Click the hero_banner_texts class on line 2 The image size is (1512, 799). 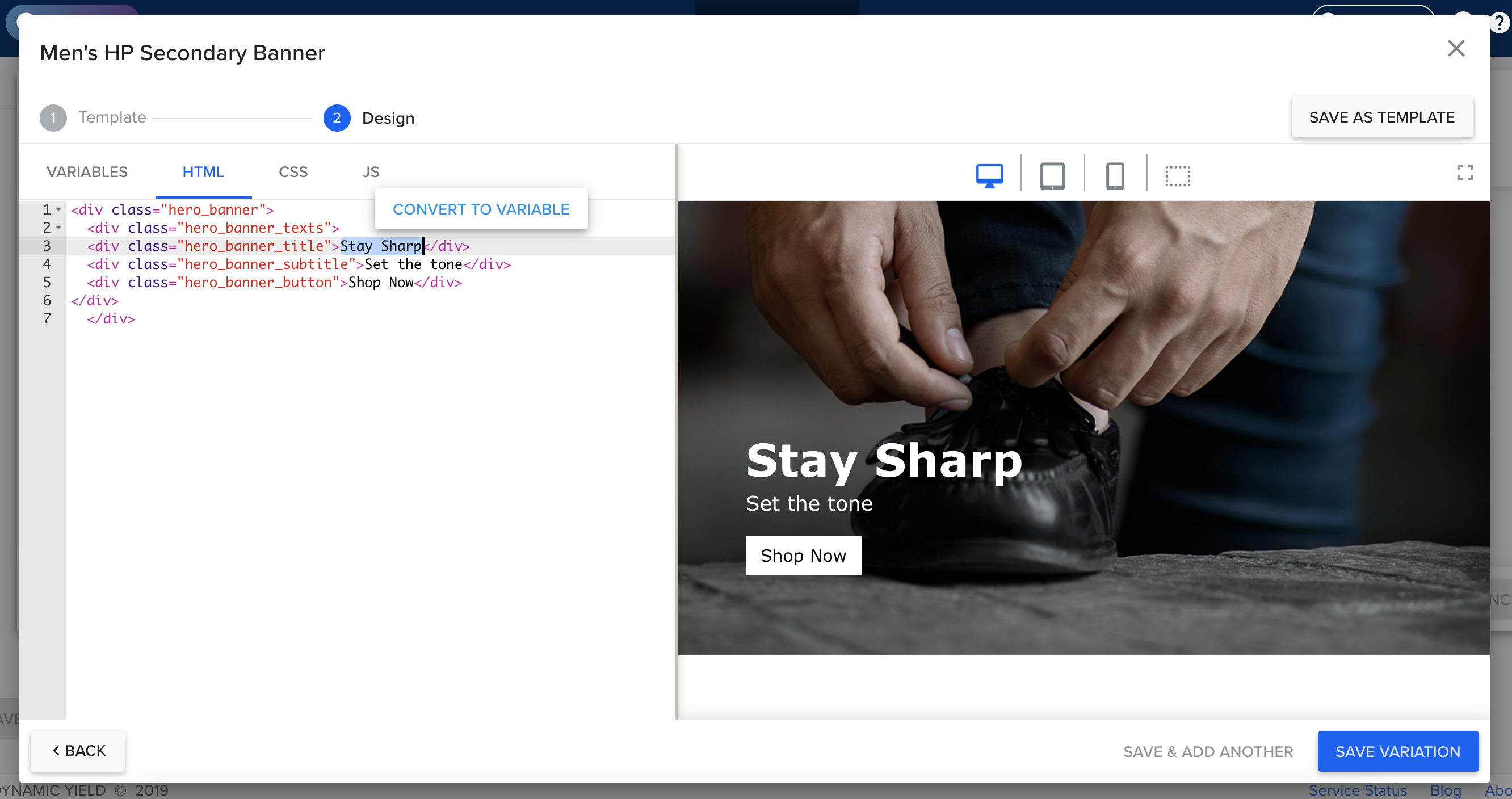point(254,228)
